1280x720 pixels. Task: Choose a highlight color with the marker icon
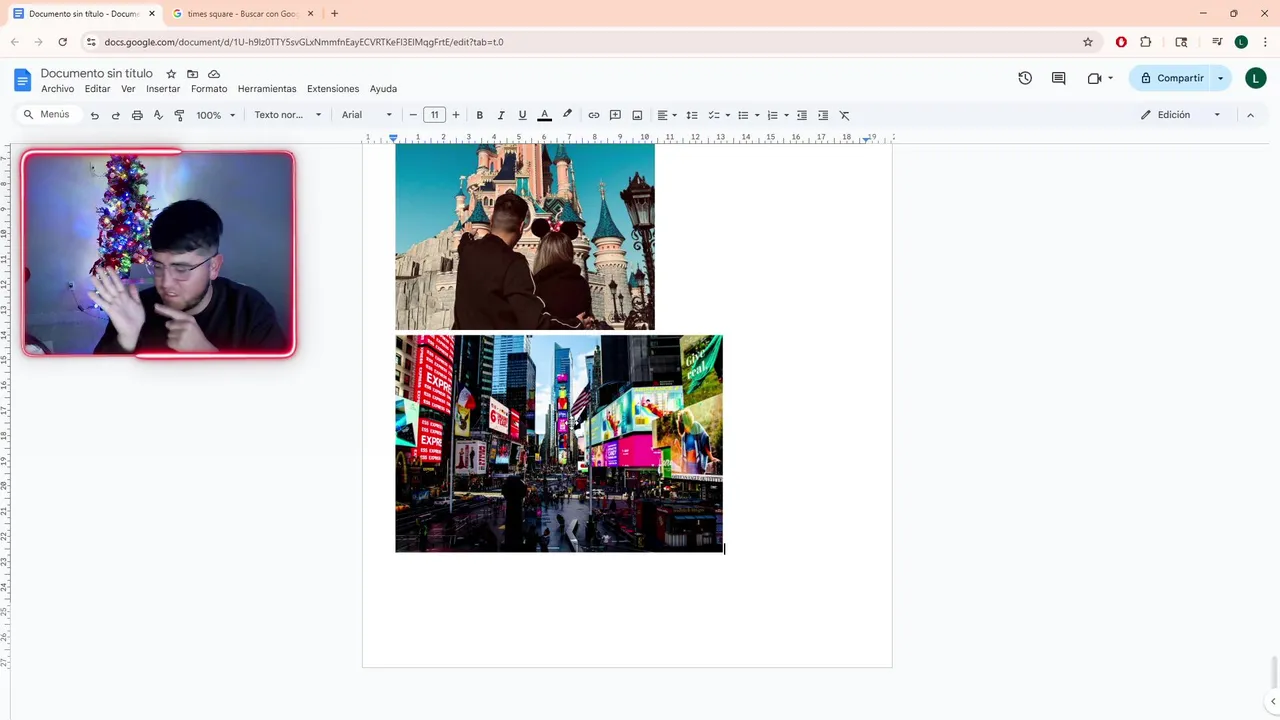(567, 115)
